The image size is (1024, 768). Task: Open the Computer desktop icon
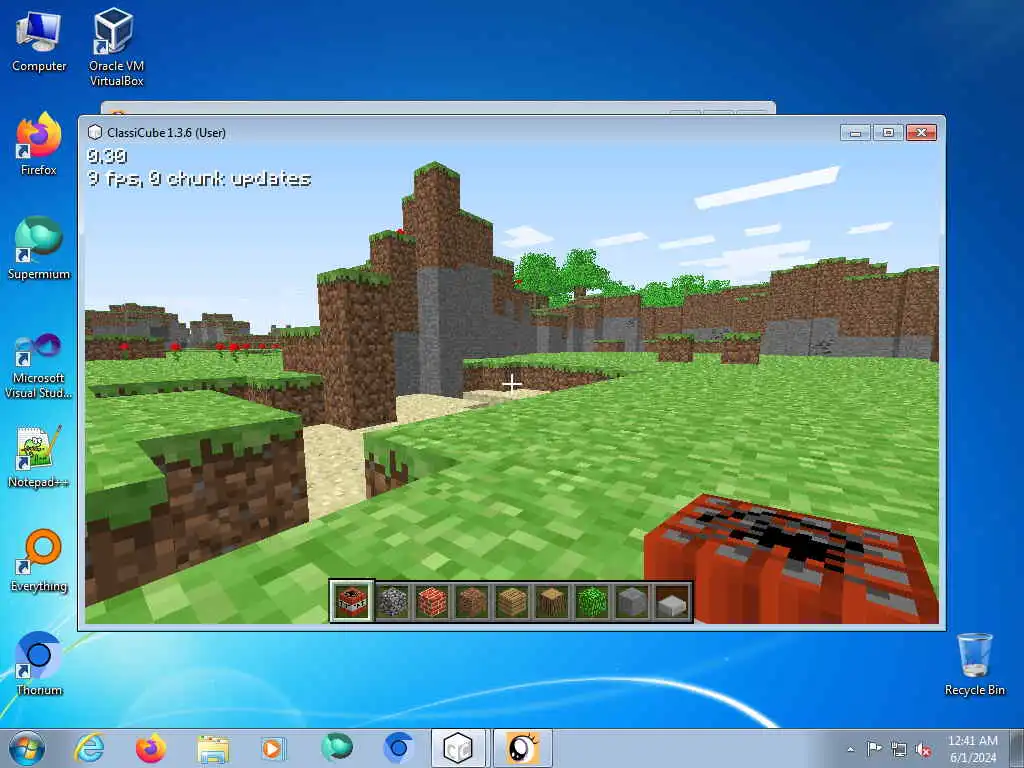pos(39,40)
